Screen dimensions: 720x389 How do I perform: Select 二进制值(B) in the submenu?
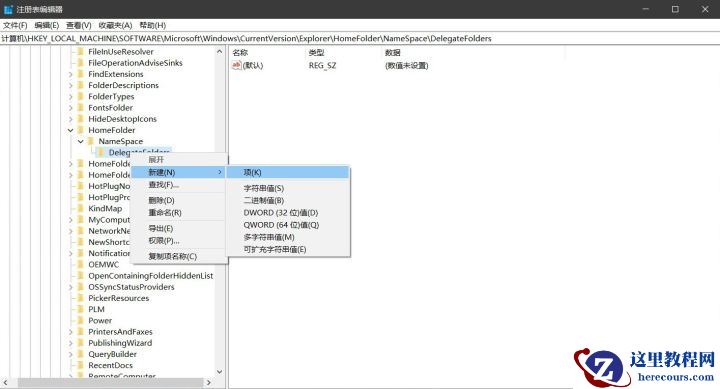coord(288,200)
